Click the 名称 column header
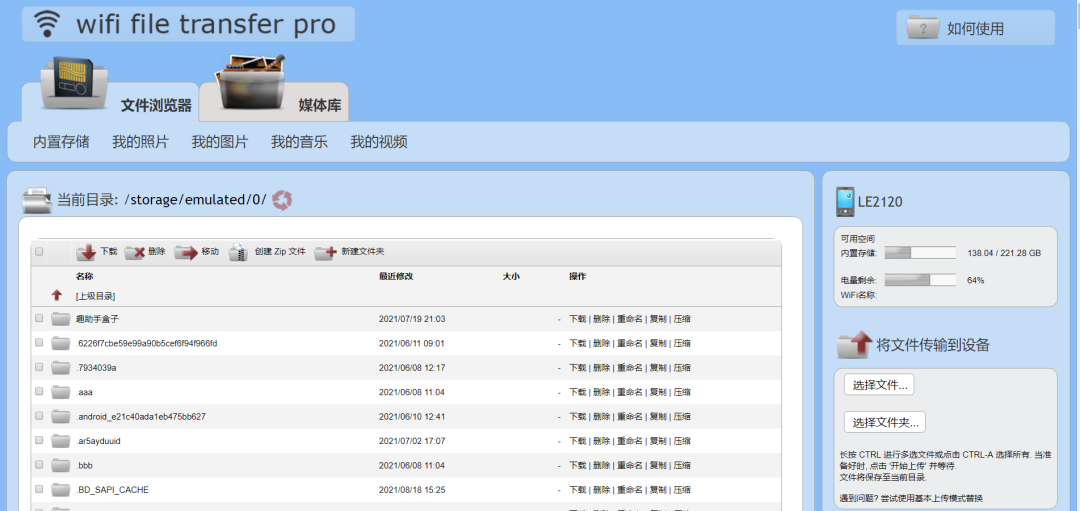 (84, 276)
